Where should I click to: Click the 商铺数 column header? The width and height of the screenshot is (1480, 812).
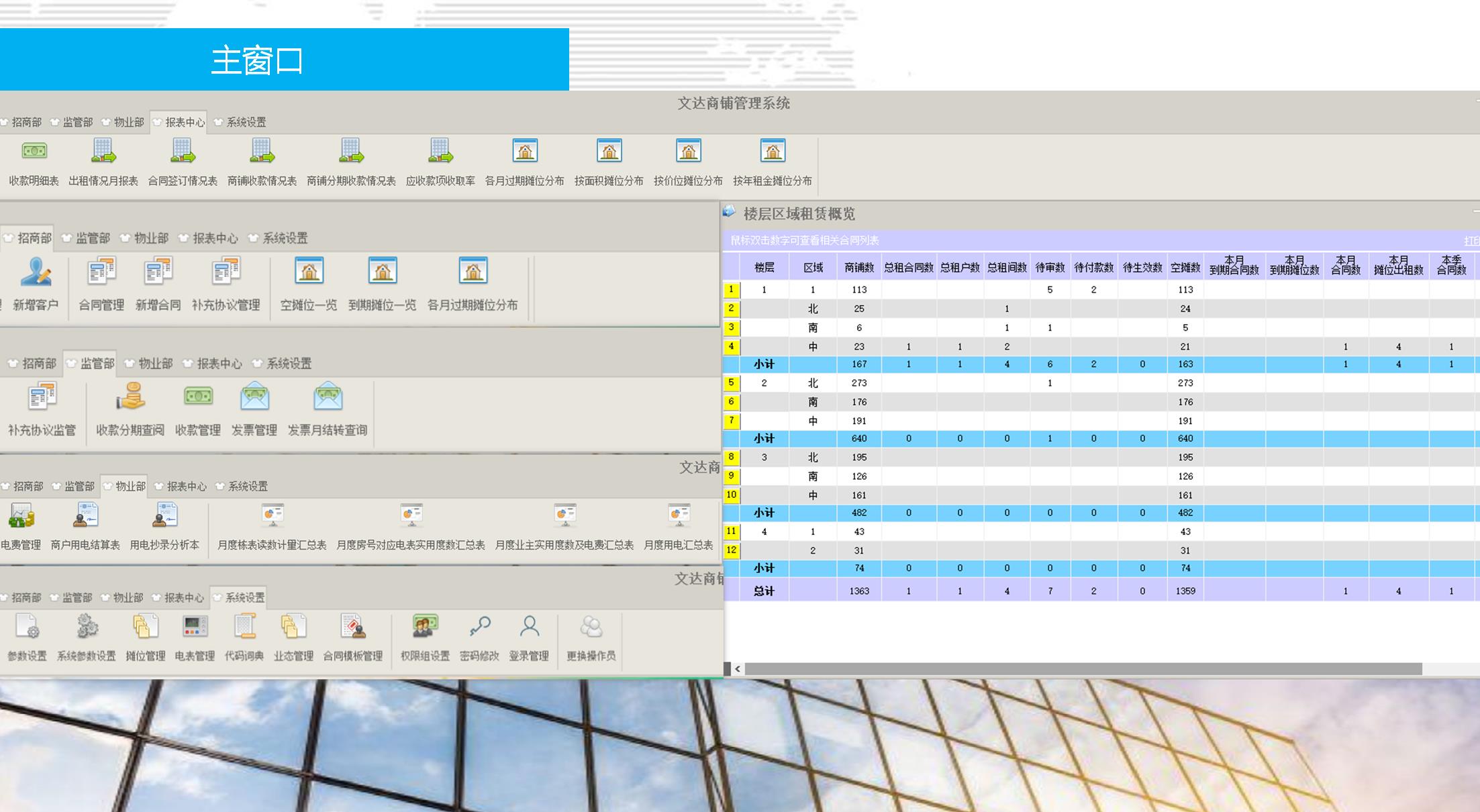click(x=859, y=267)
